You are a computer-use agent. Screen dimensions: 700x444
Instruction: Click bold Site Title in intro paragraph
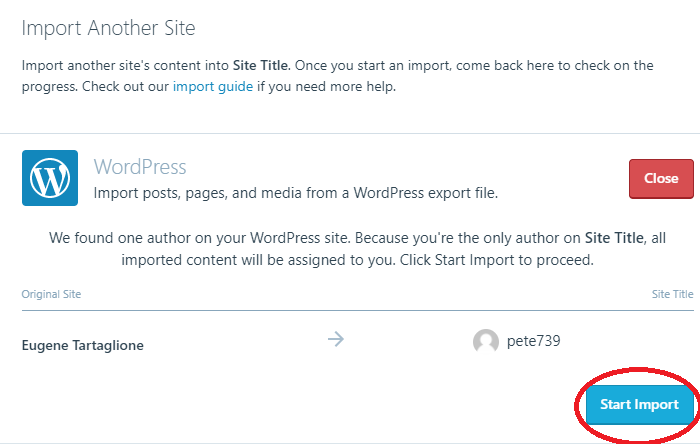pos(262,66)
